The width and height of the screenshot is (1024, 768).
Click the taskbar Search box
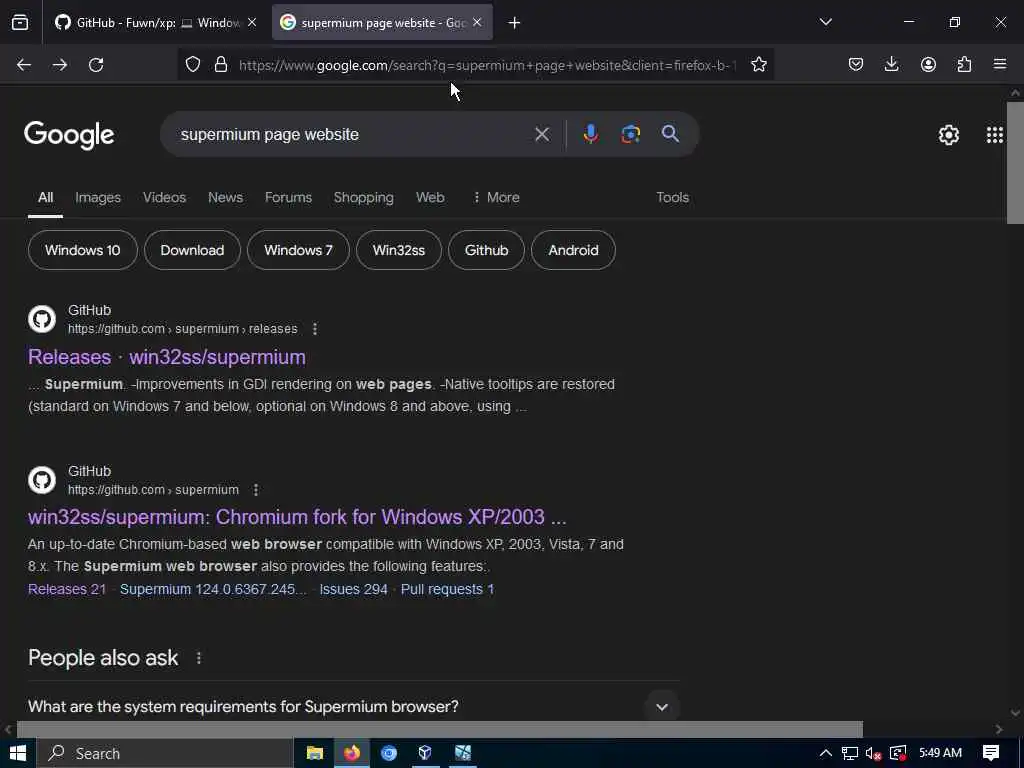click(x=165, y=754)
